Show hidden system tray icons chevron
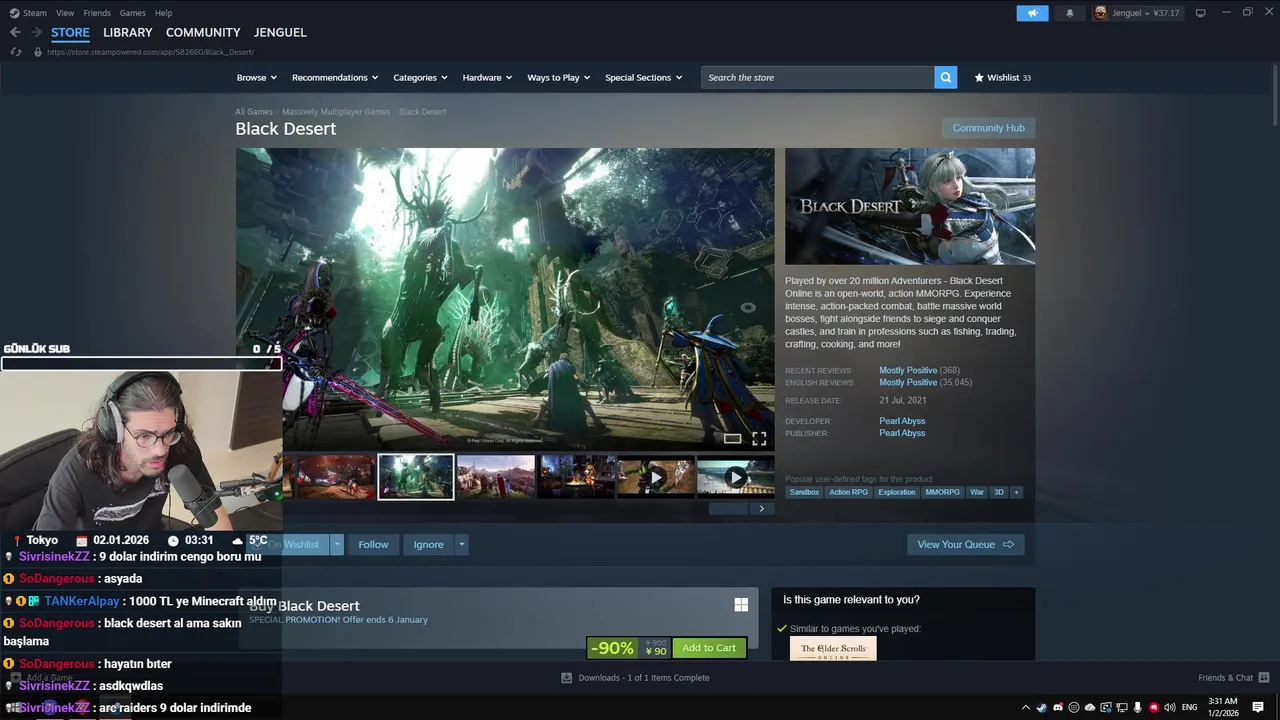This screenshot has width=1280, height=720. (1025, 708)
